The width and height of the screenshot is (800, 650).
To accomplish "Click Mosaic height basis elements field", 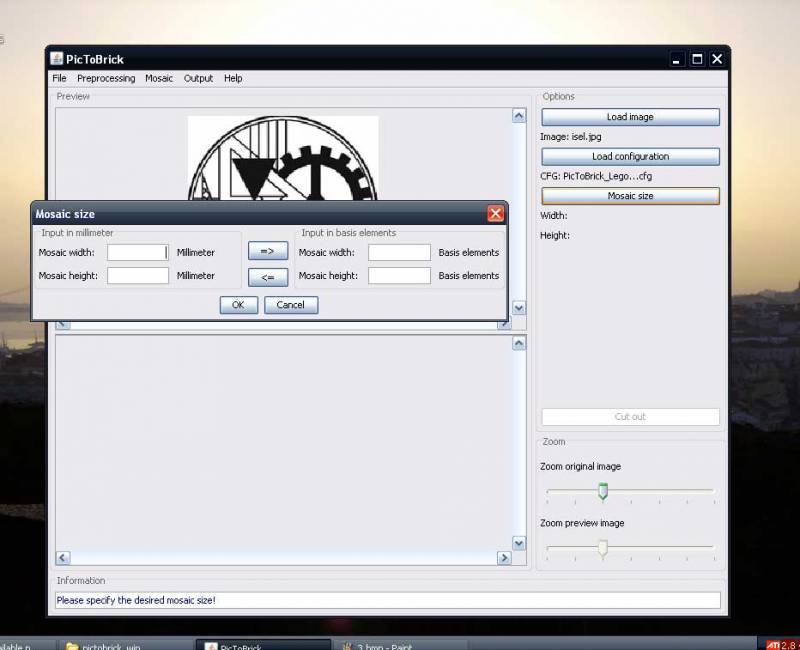I will point(399,276).
